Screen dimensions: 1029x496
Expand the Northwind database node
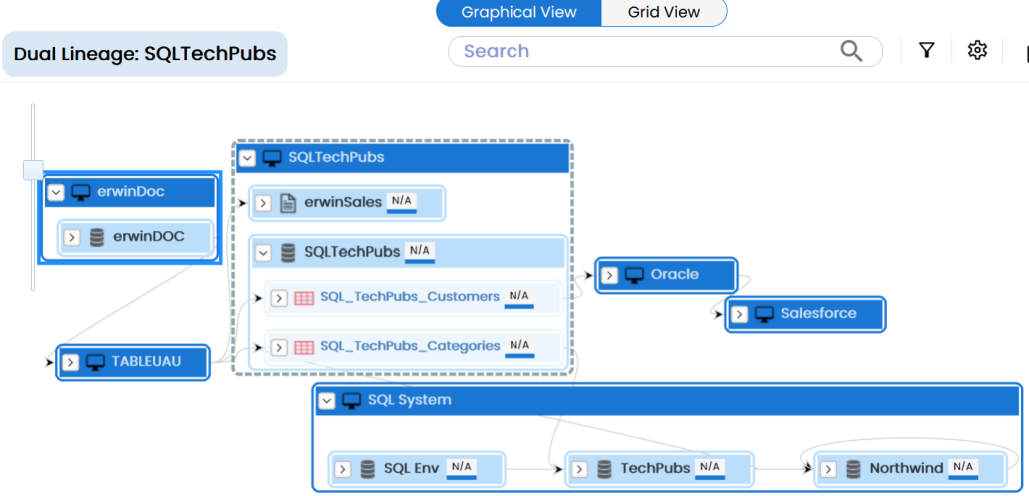[829, 470]
